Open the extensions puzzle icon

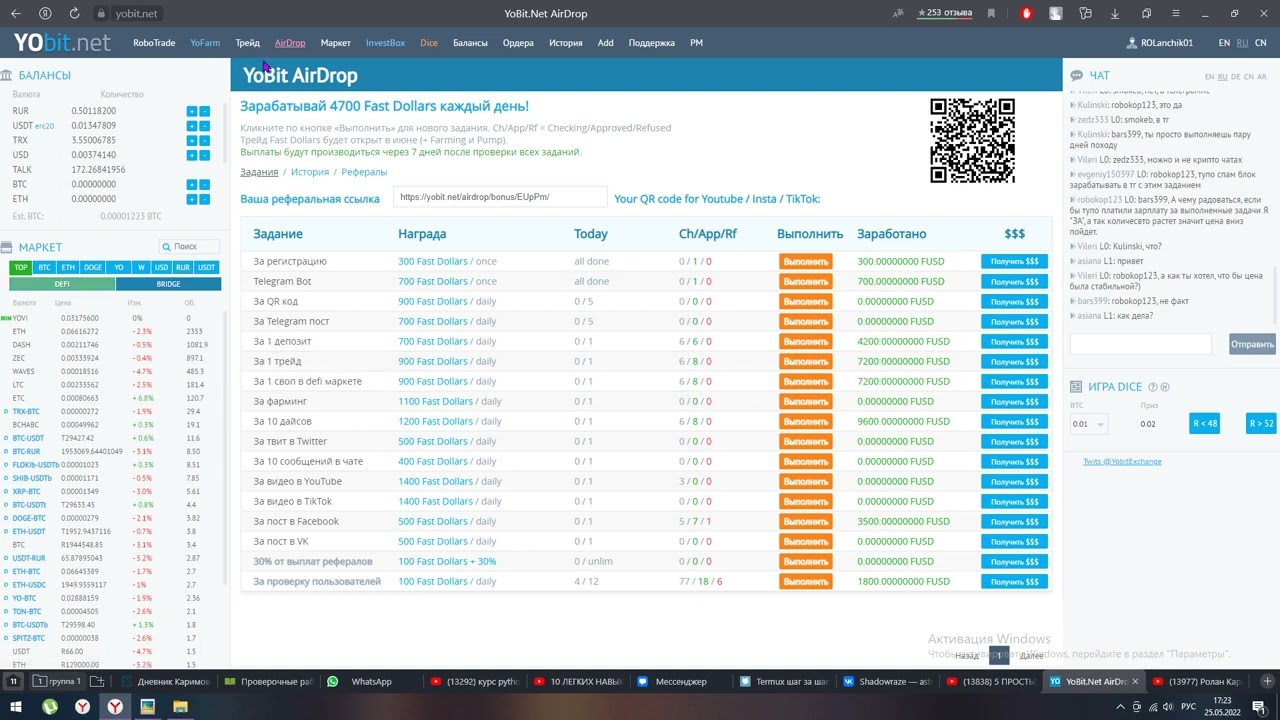coord(1085,14)
